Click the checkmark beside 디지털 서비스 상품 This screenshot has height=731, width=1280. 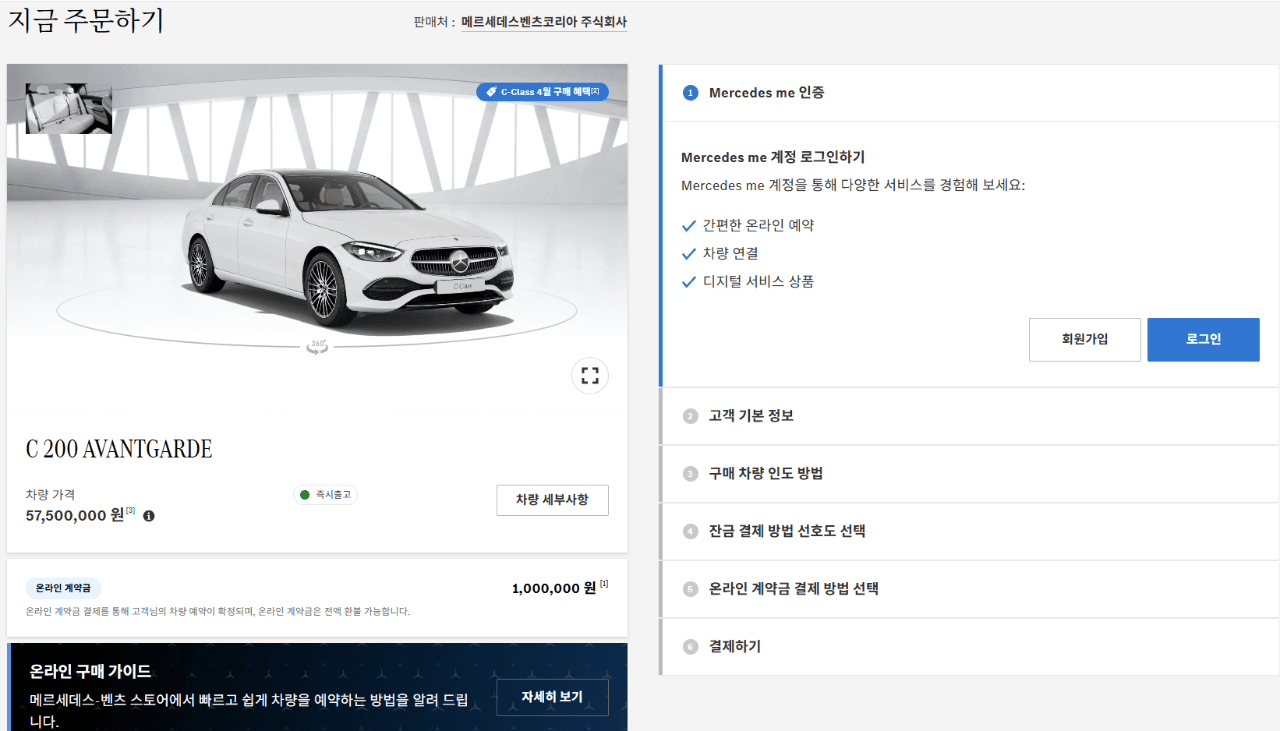point(687,281)
